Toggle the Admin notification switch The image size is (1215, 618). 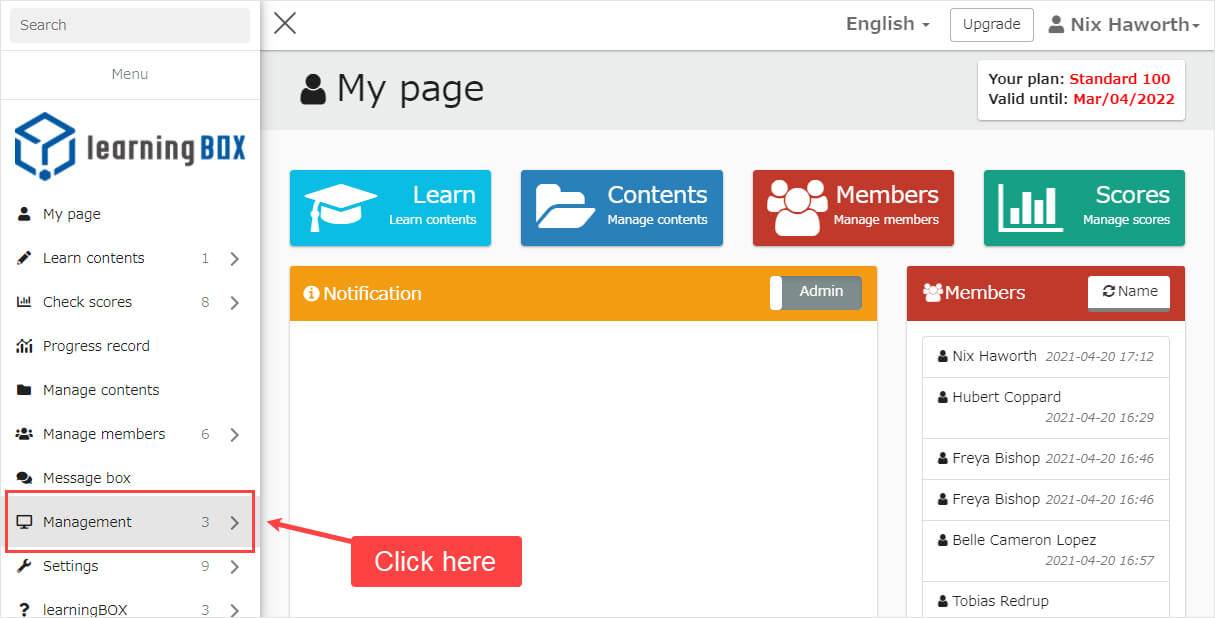point(815,292)
